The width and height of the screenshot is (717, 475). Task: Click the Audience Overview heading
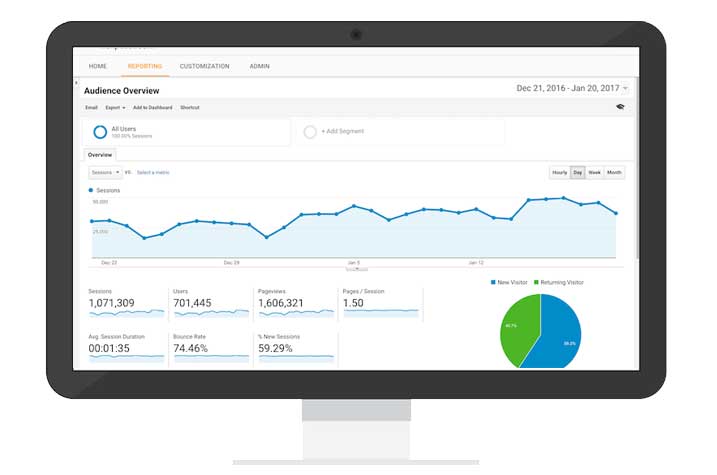pyautogui.click(x=122, y=91)
